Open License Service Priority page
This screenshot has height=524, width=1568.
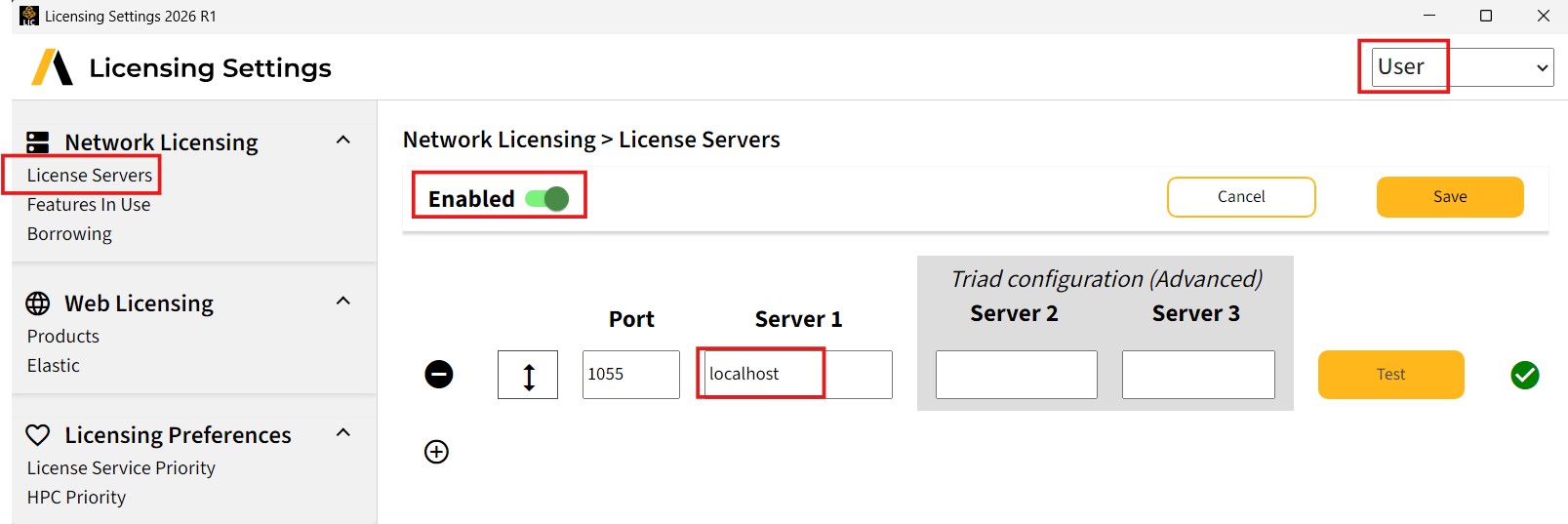click(121, 468)
